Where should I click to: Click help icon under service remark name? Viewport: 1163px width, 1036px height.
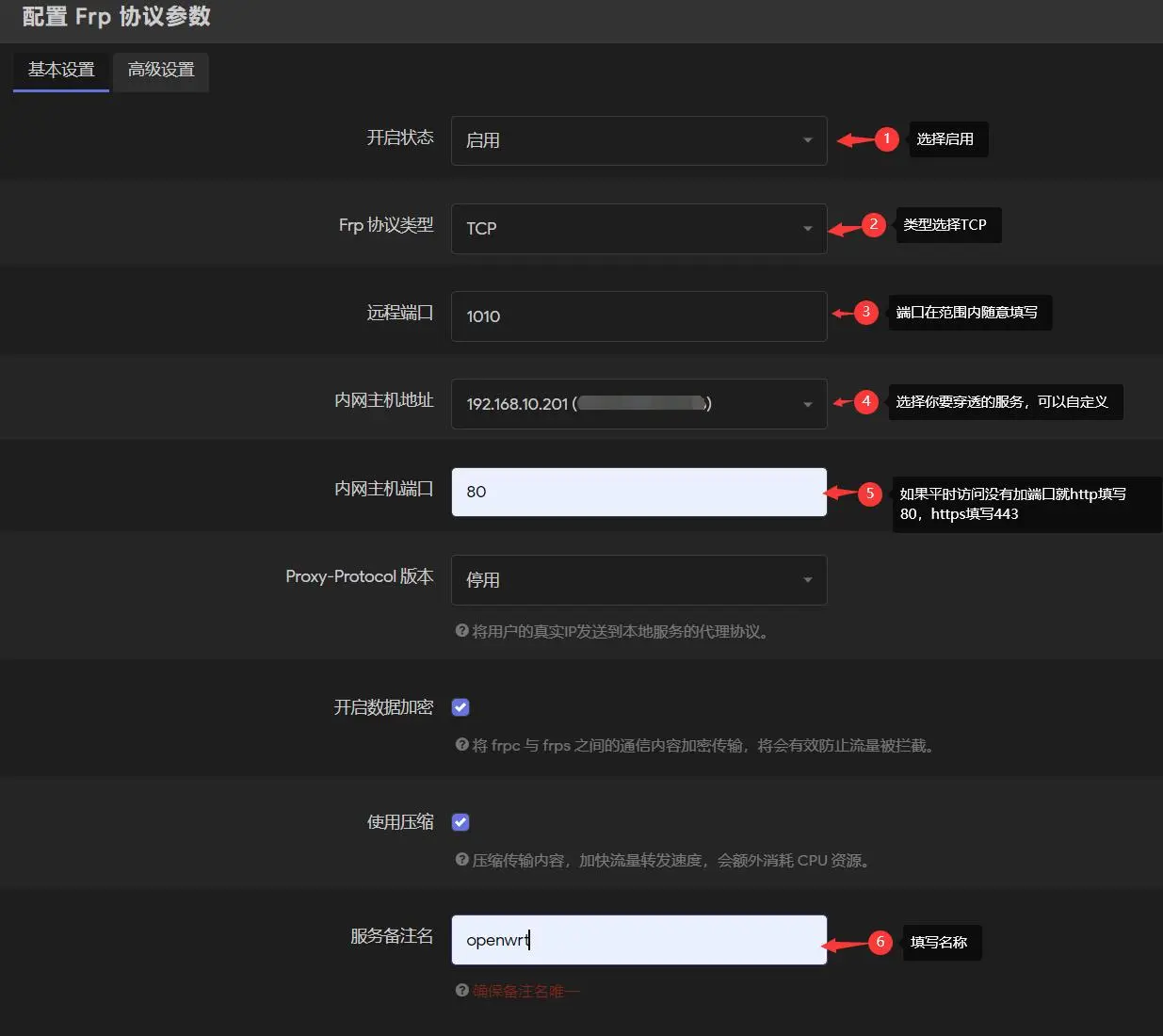[461, 991]
